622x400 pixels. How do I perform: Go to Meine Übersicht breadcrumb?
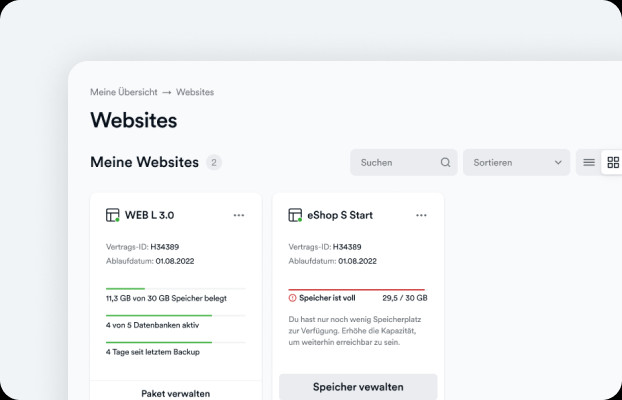coord(124,92)
